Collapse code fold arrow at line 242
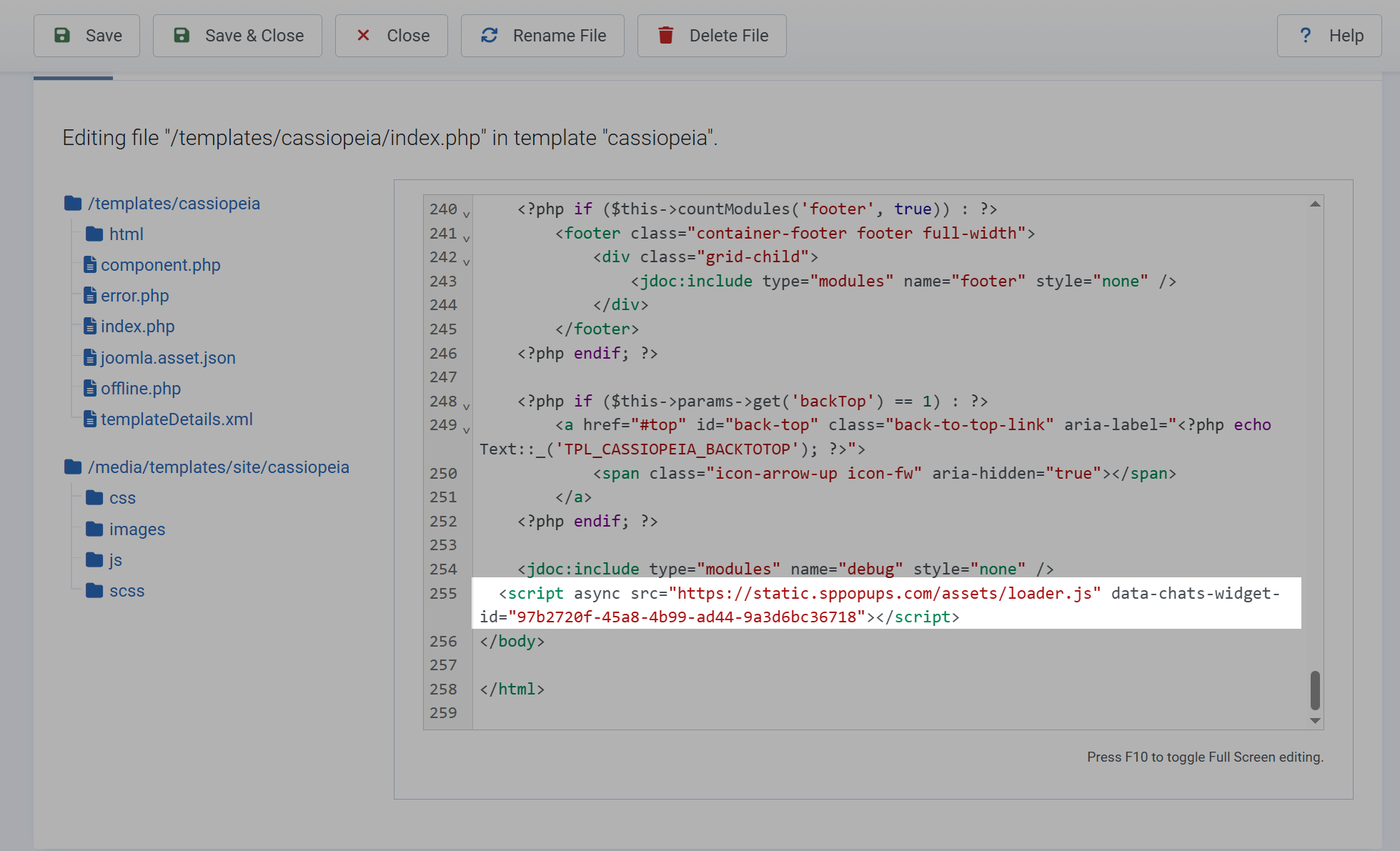This screenshot has height=851, width=1400. 466,262
